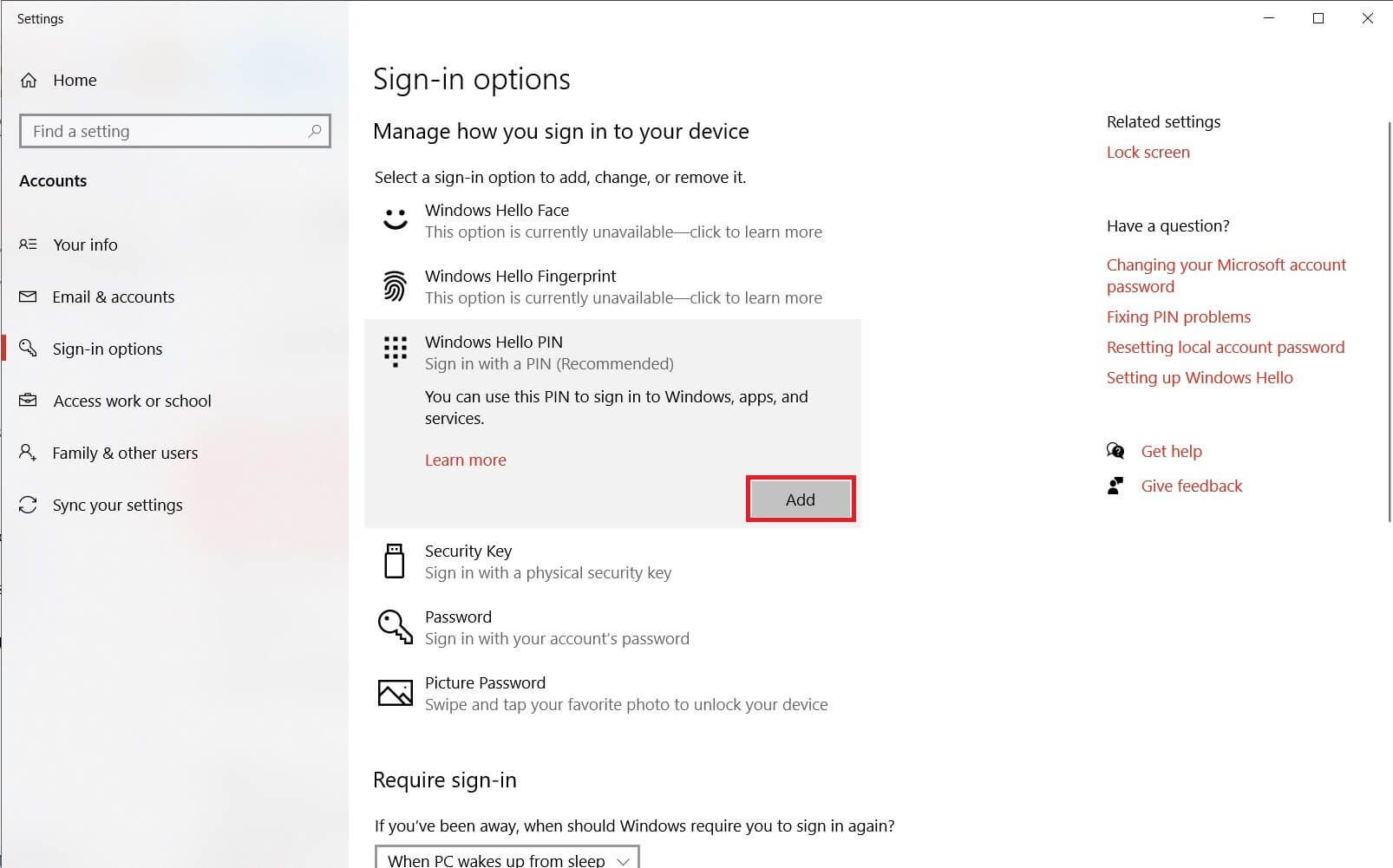This screenshot has width=1393, height=868.
Task: Click the Home icon in sidebar
Action: coord(29,81)
